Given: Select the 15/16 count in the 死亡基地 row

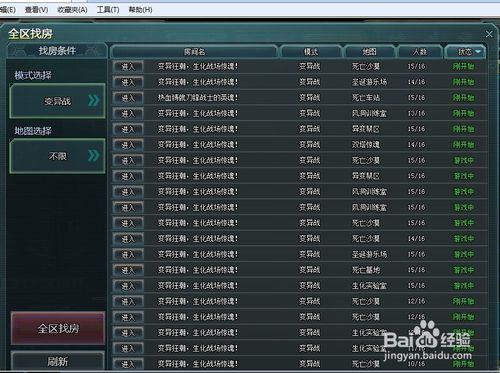Looking at the screenshot, I should (x=416, y=270).
